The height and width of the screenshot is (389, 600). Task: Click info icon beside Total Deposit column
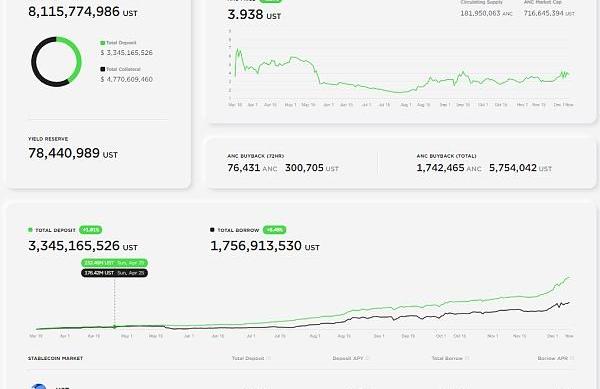tap(269, 358)
